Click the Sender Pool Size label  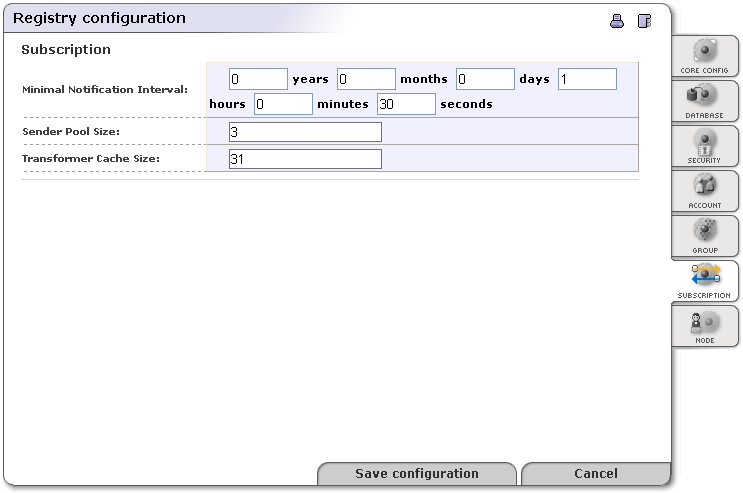pos(71,131)
